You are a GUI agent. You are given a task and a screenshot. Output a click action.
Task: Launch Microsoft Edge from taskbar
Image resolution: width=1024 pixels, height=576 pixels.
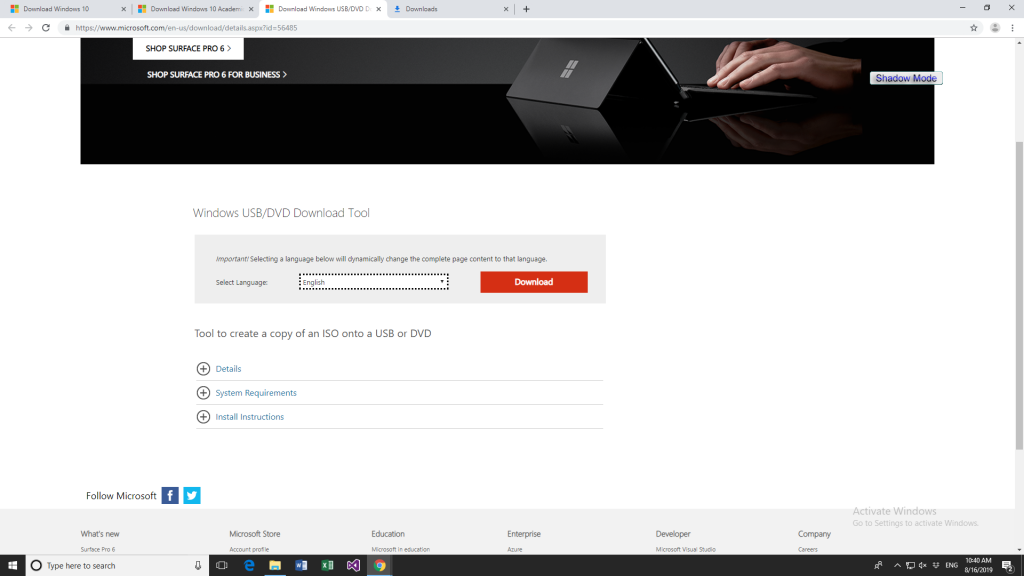point(249,566)
